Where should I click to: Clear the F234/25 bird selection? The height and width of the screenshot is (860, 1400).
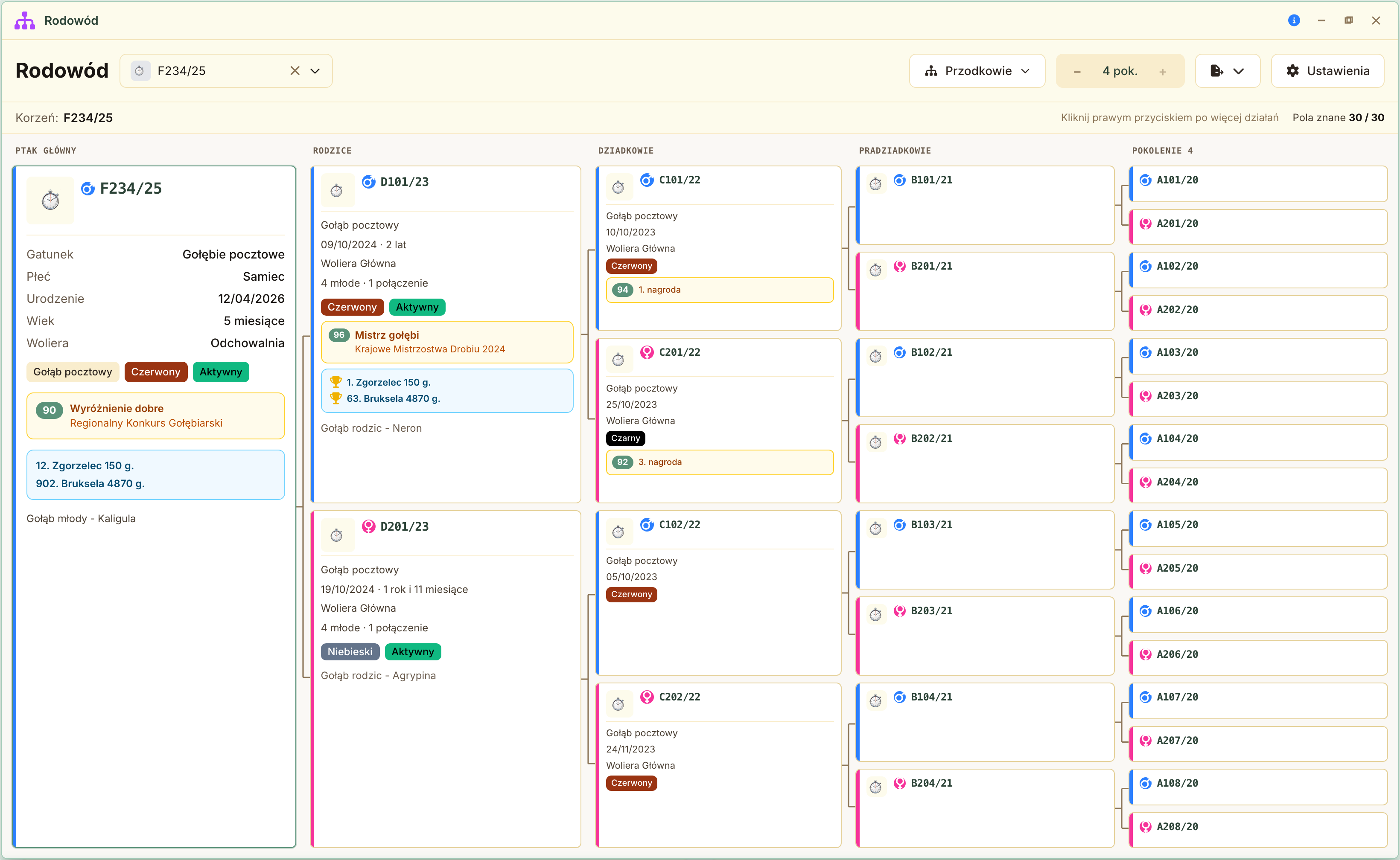pyautogui.click(x=295, y=70)
